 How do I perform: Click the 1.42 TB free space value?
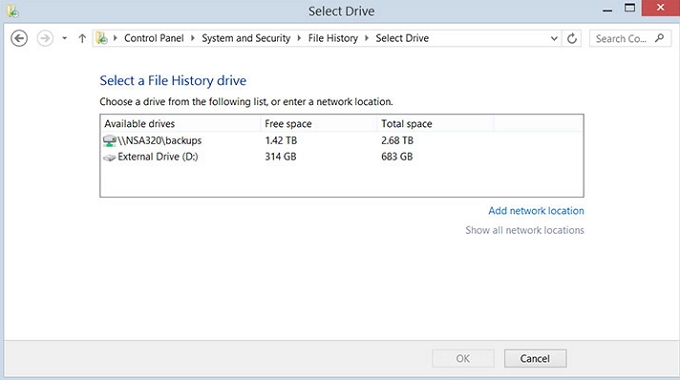(x=281, y=141)
